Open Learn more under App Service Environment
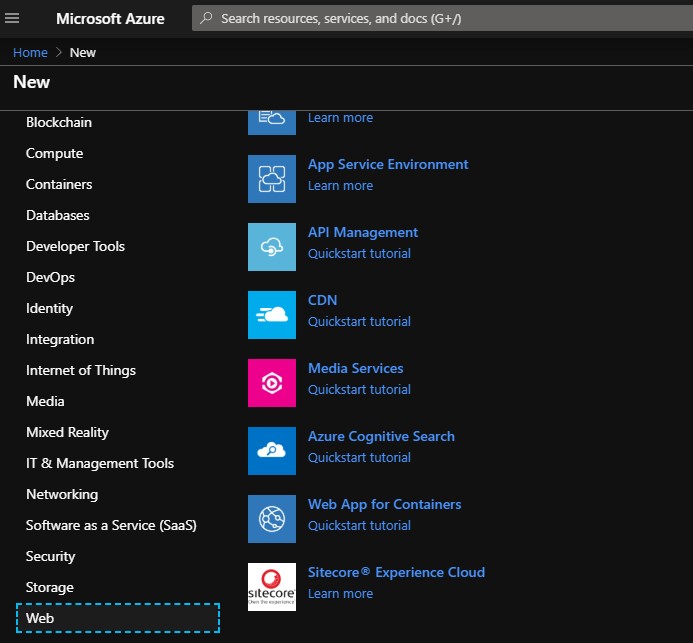Viewport: 693px width, 643px height. coord(340,186)
